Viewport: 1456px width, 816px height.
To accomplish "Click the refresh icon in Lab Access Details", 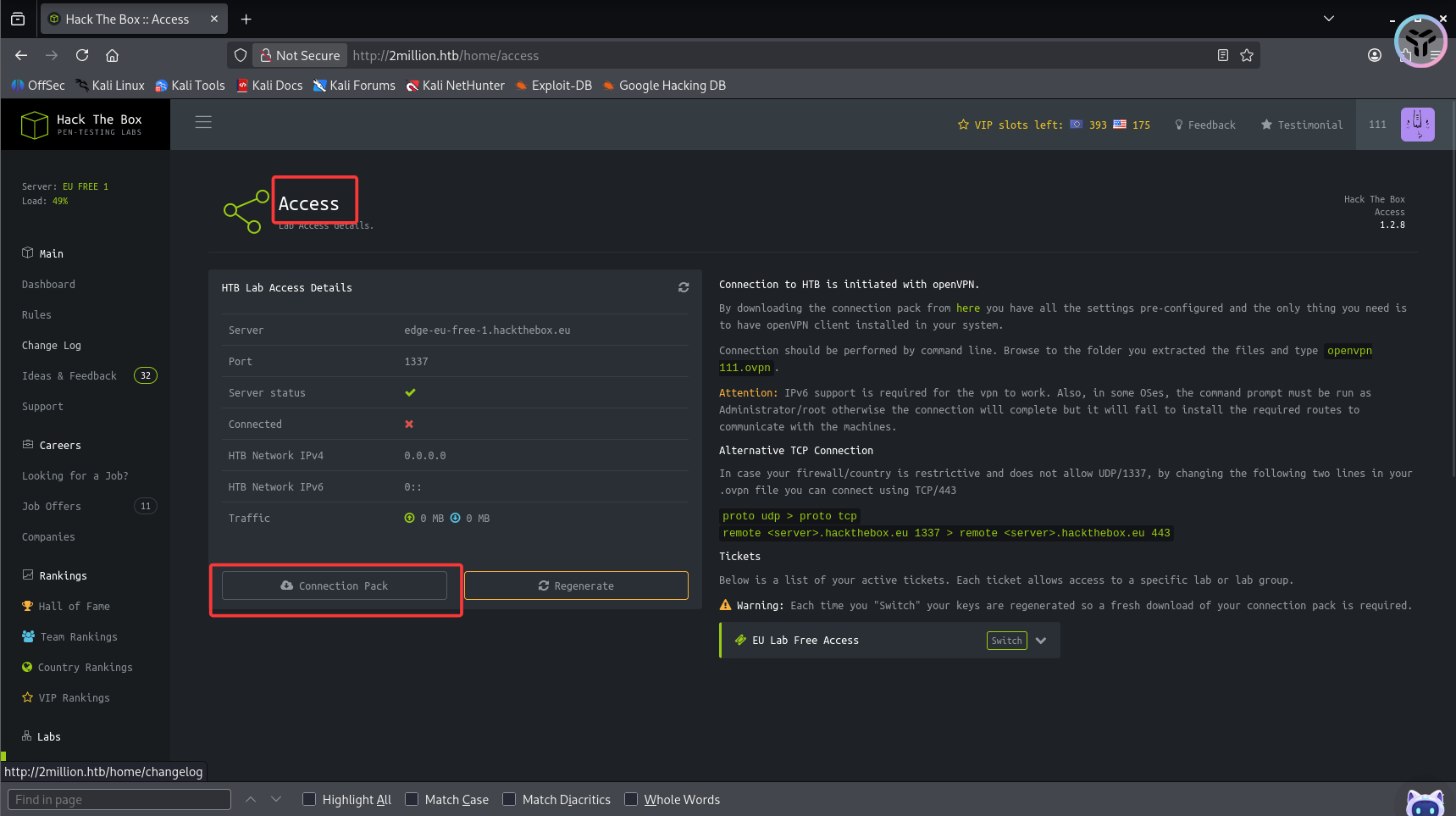I will (x=684, y=287).
